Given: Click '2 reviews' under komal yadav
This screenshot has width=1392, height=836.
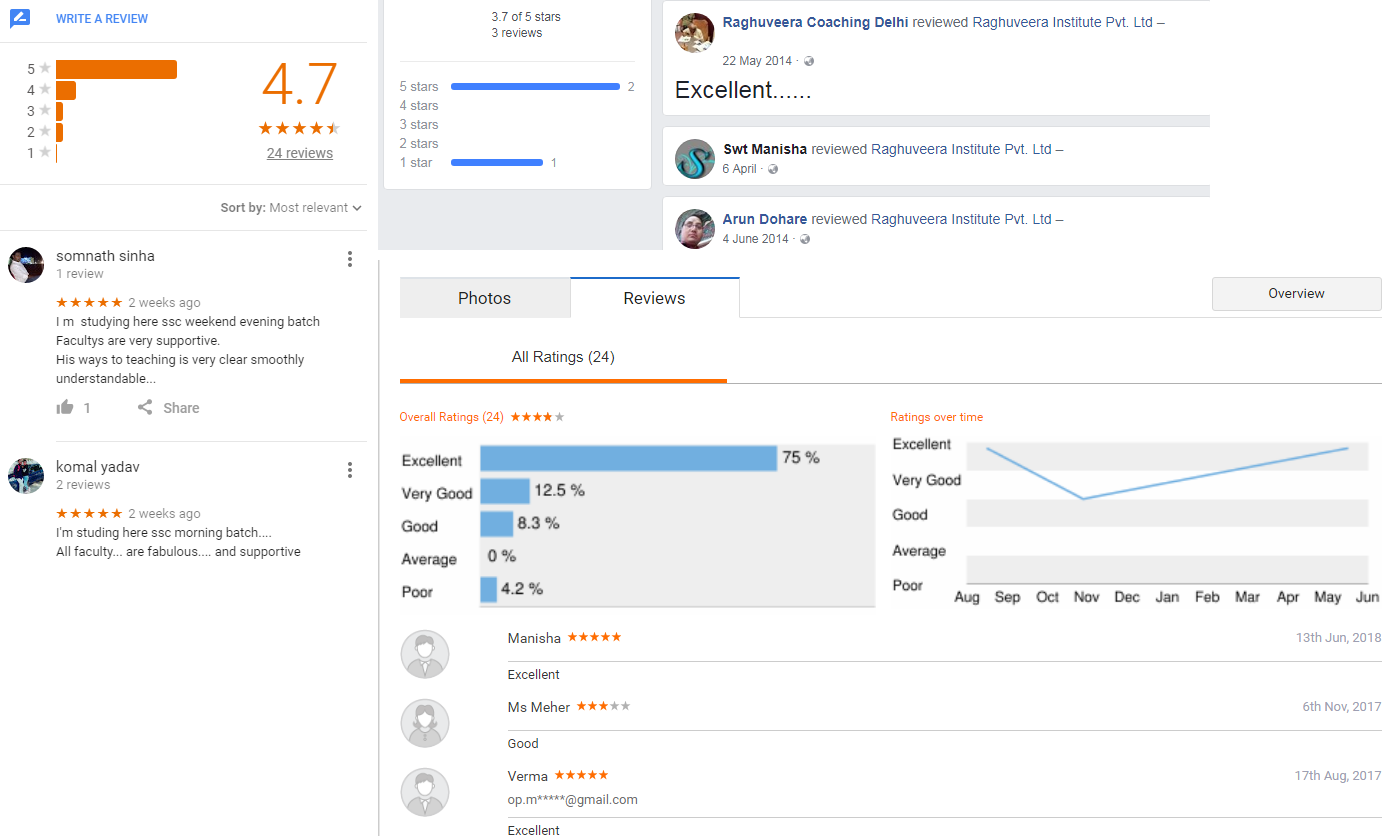Looking at the screenshot, I should tap(83, 485).
